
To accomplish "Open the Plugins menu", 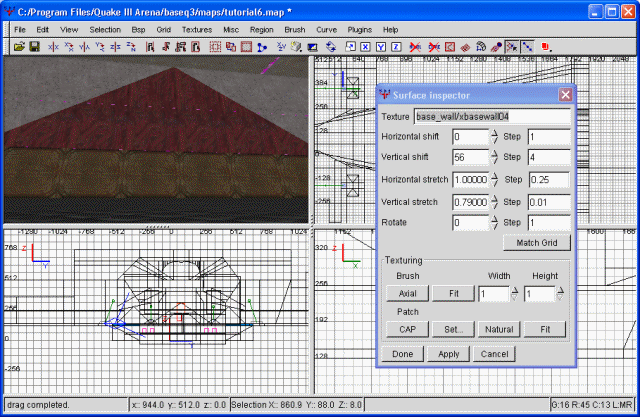I will [x=360, y=30].
